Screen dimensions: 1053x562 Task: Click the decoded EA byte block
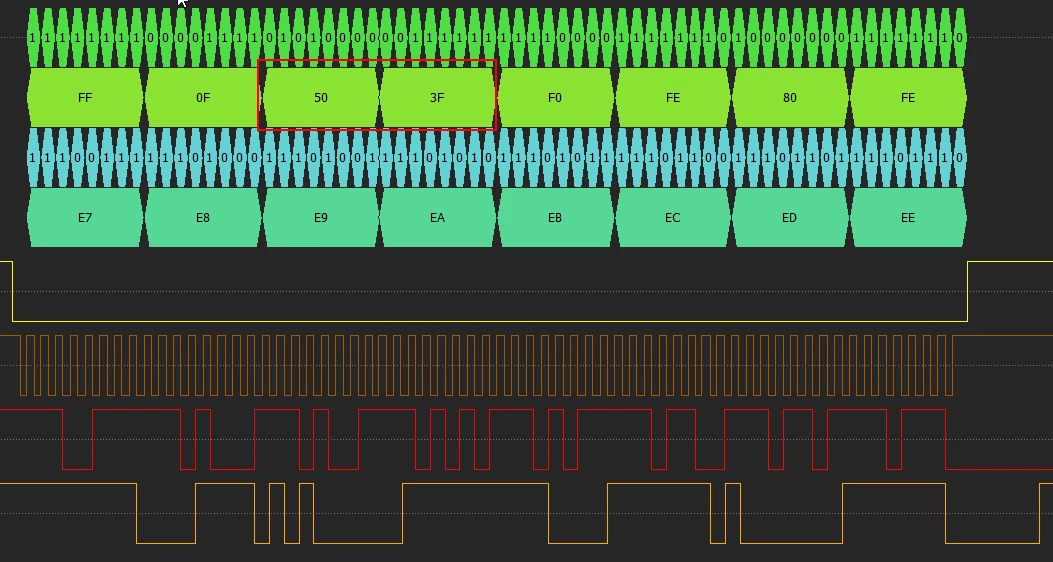[437, 218]
